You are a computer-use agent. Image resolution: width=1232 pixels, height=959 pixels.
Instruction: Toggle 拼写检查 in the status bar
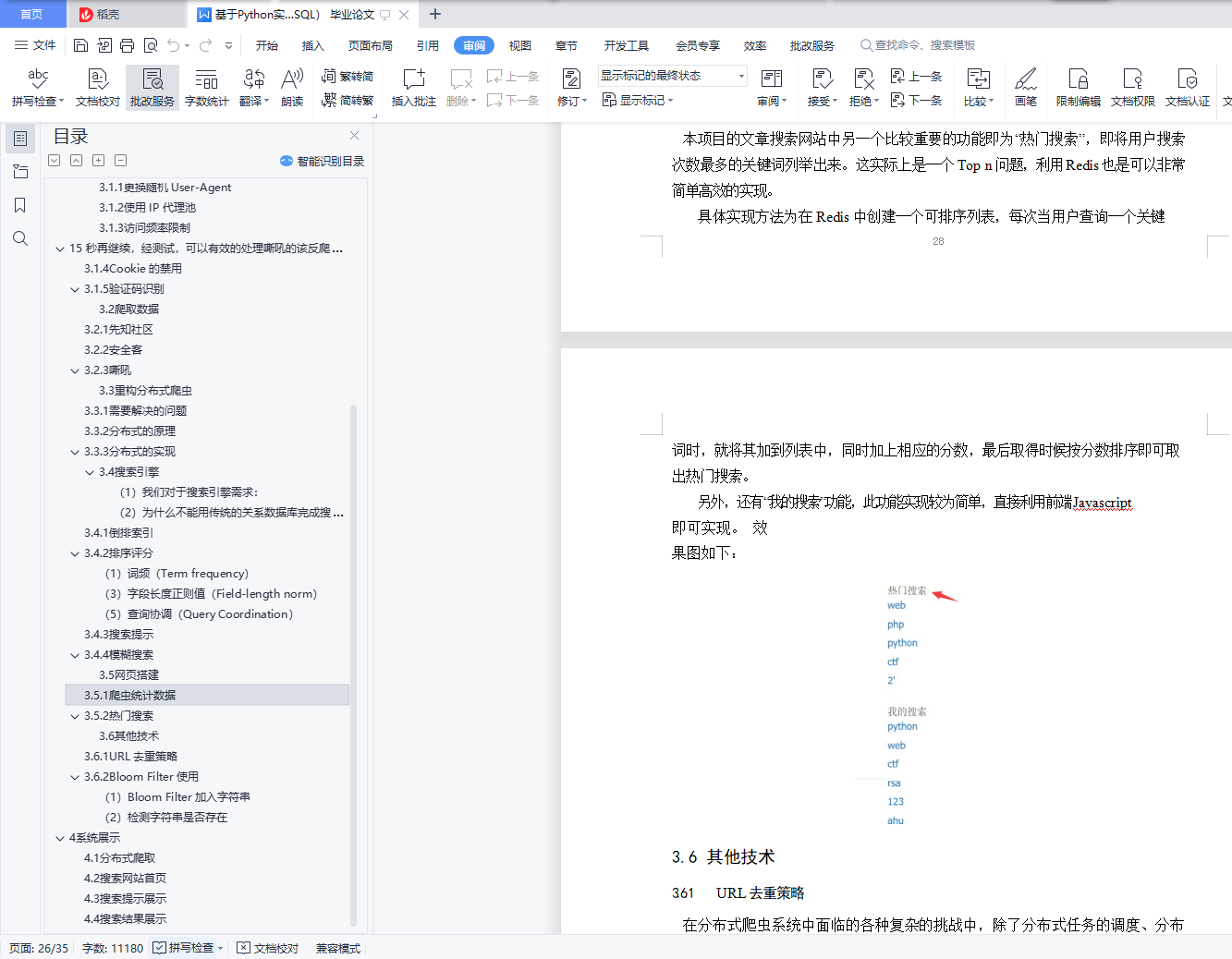click(189, 948)
